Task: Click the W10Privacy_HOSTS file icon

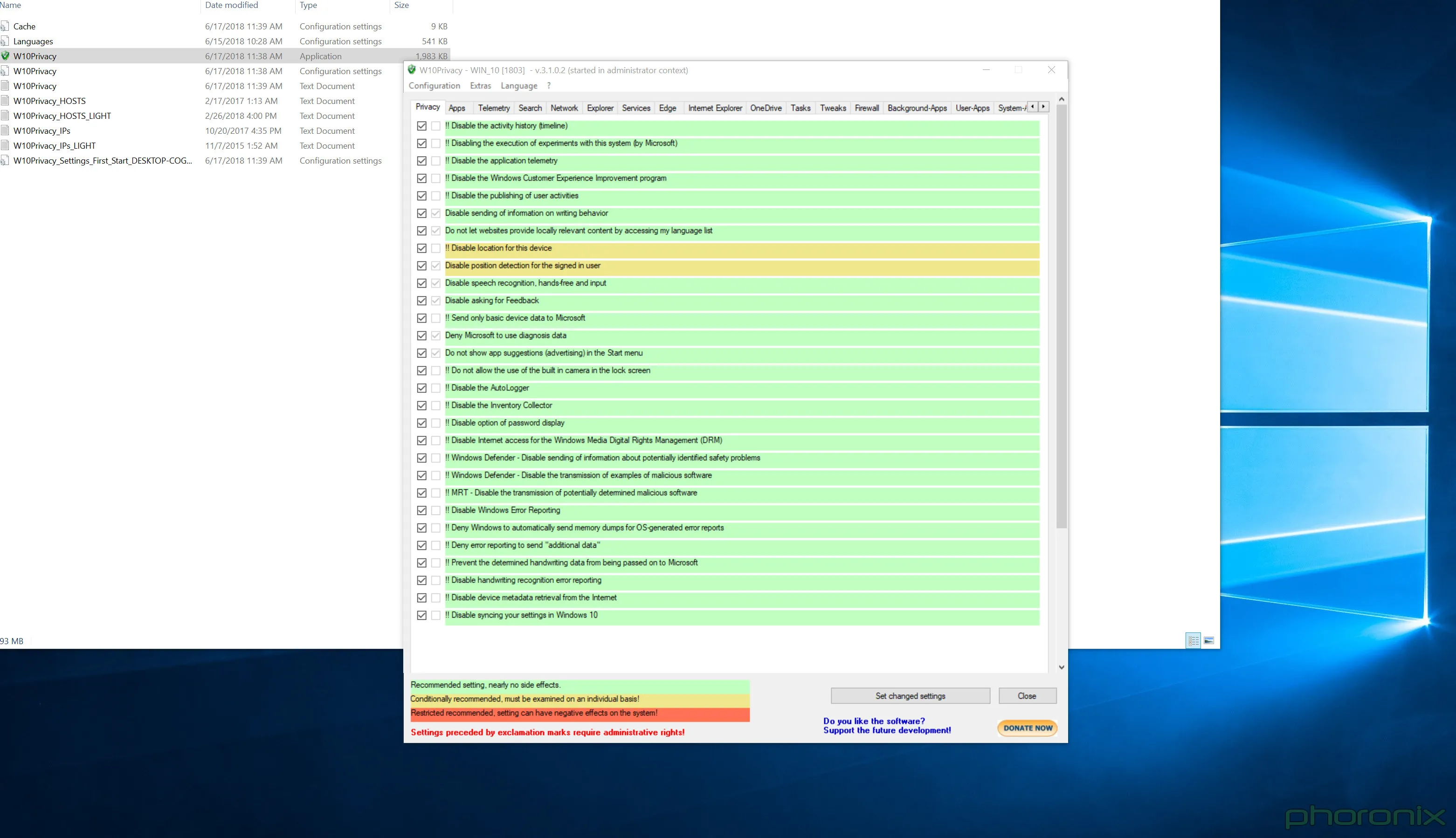Action: (x=5, y=101)
